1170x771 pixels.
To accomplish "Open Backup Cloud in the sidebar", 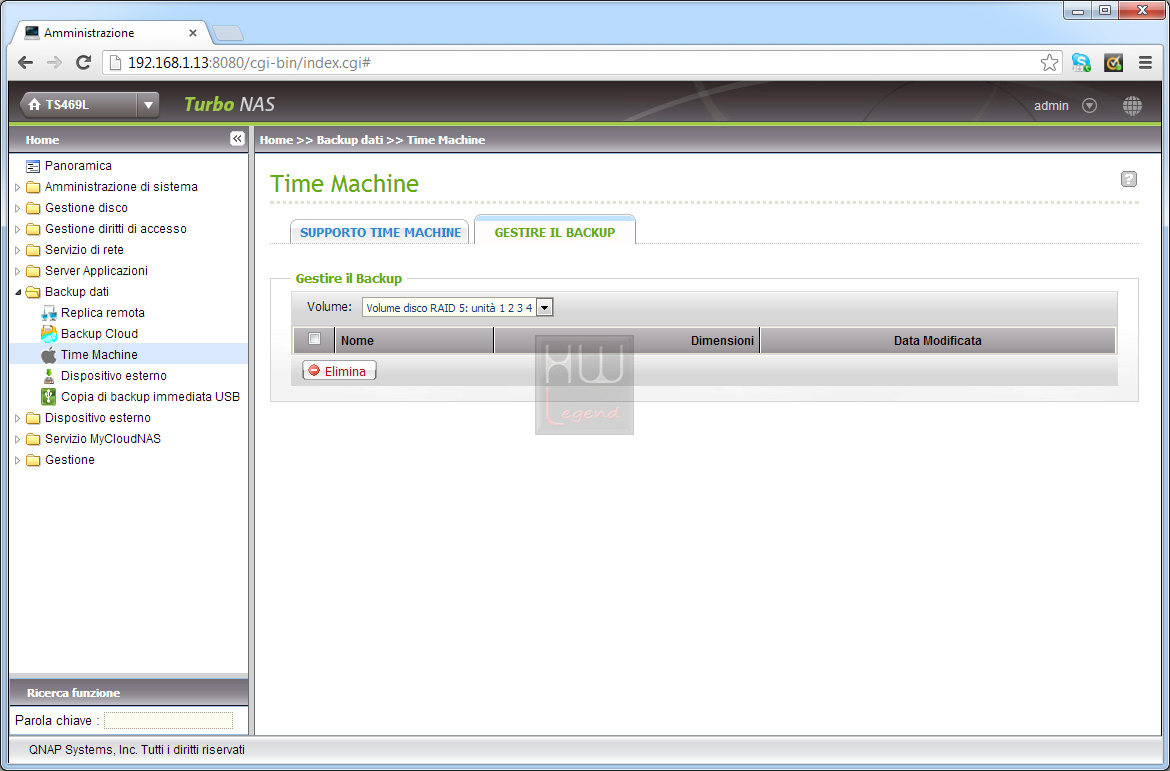I will (99, 334).
